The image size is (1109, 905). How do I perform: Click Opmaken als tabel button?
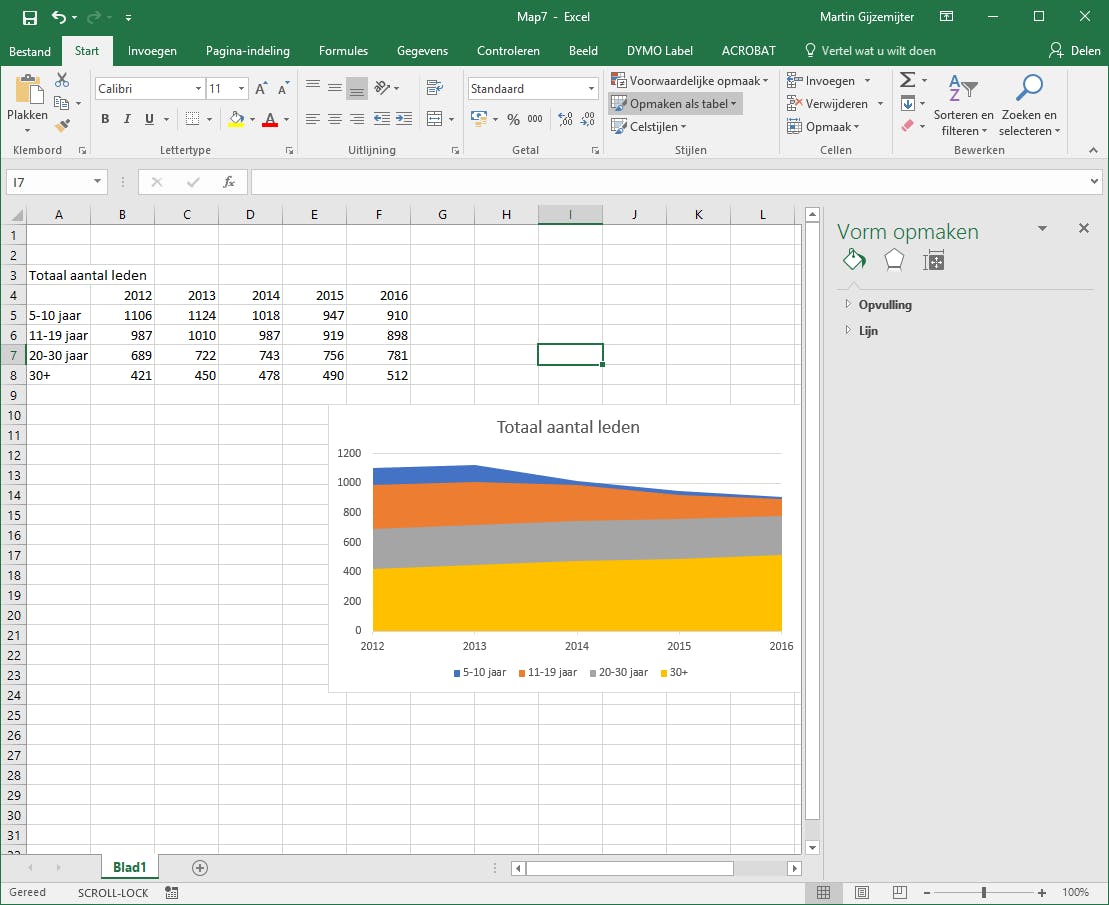click(x=676, y=104)
